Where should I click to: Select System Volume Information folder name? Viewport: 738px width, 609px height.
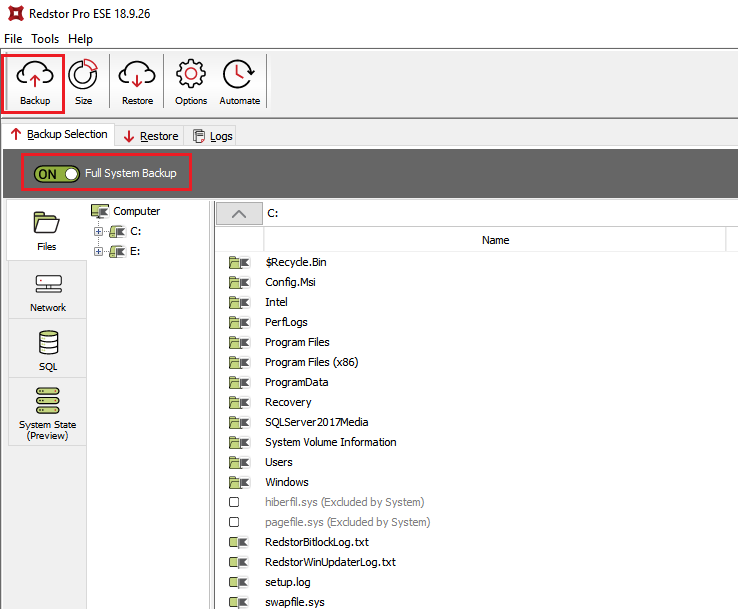click(330, 442)
